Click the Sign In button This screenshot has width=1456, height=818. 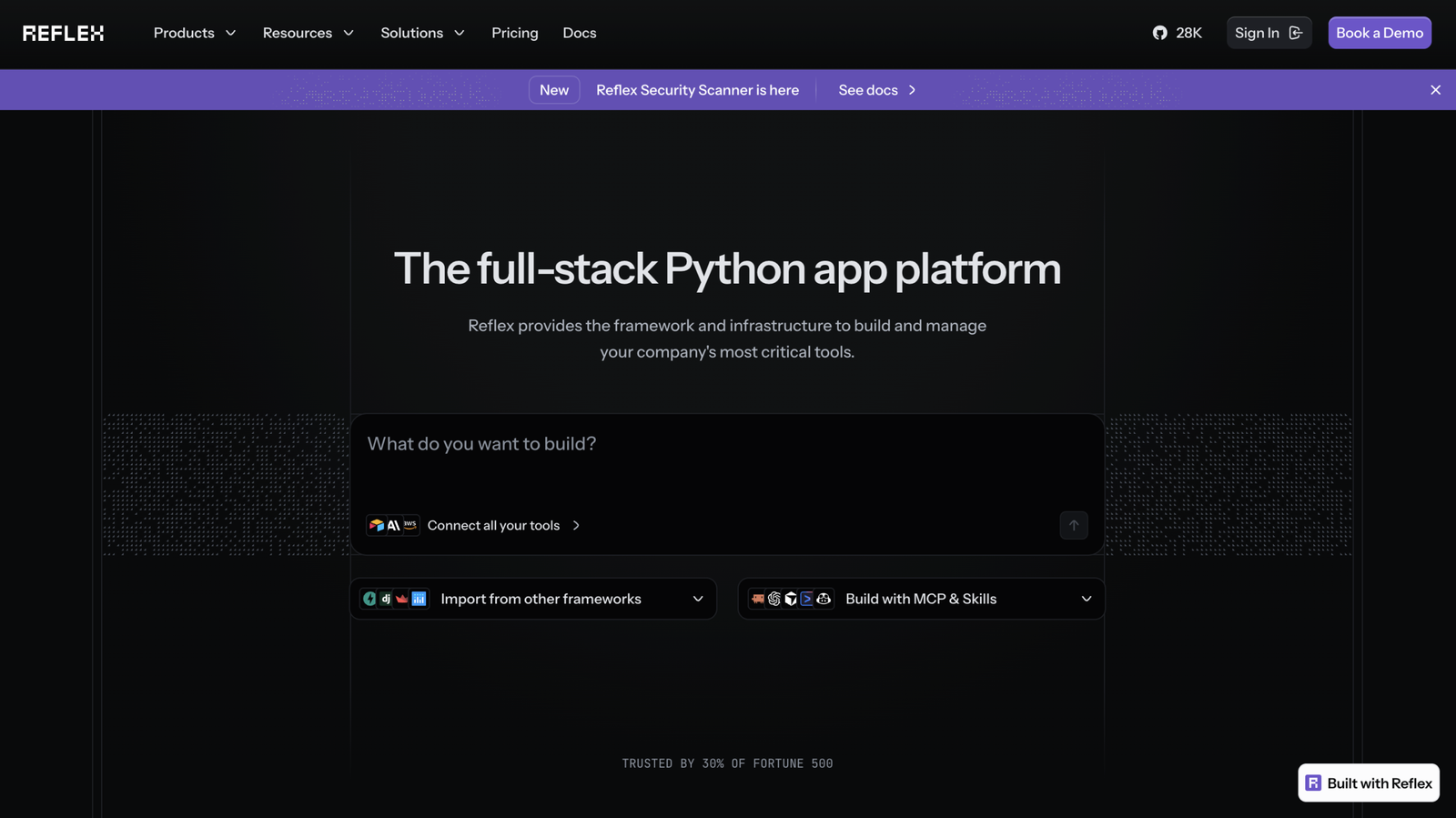pyautogui.click(x=1269, y=33)
